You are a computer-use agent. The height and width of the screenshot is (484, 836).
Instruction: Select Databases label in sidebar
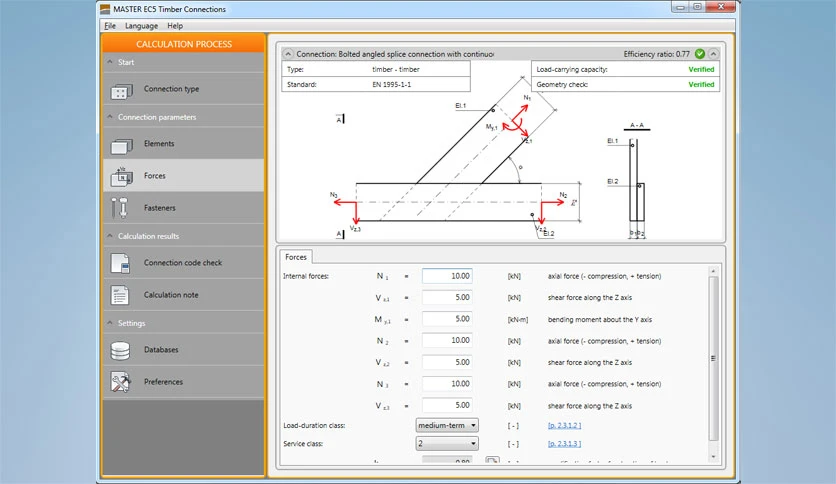(x=161, y=350)
